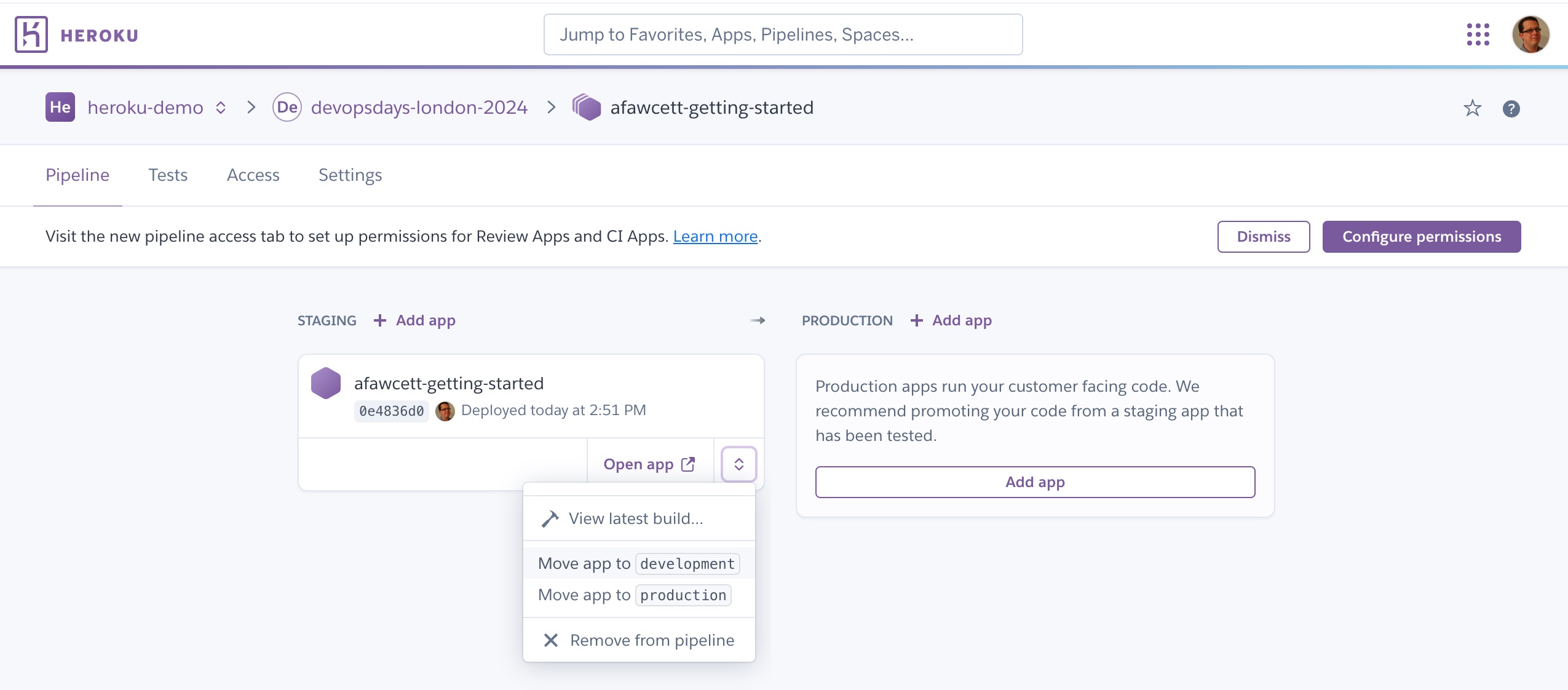Toggle the staging app actions dropdown

739,464
